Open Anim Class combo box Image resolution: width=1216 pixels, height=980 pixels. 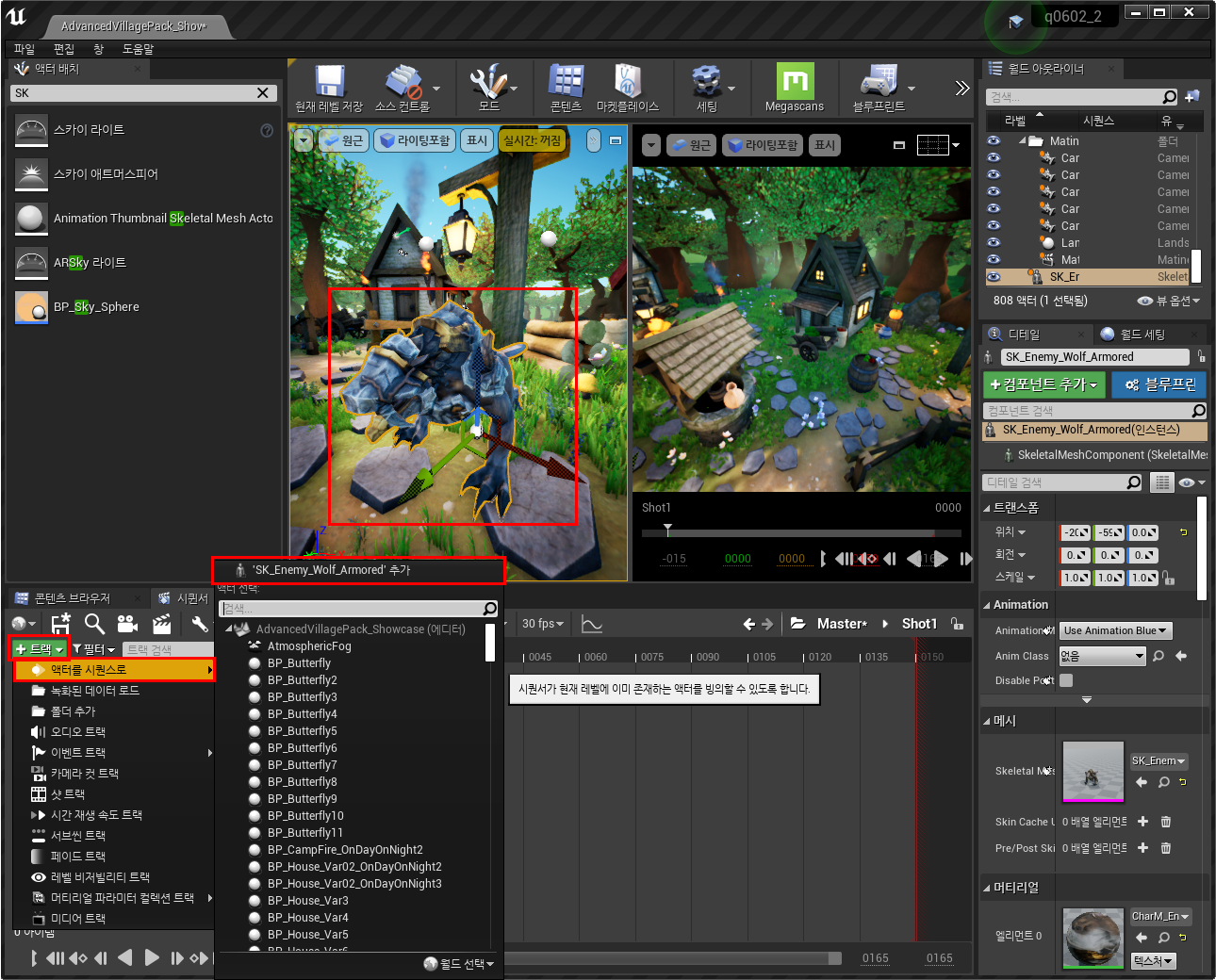(1102, 656)
